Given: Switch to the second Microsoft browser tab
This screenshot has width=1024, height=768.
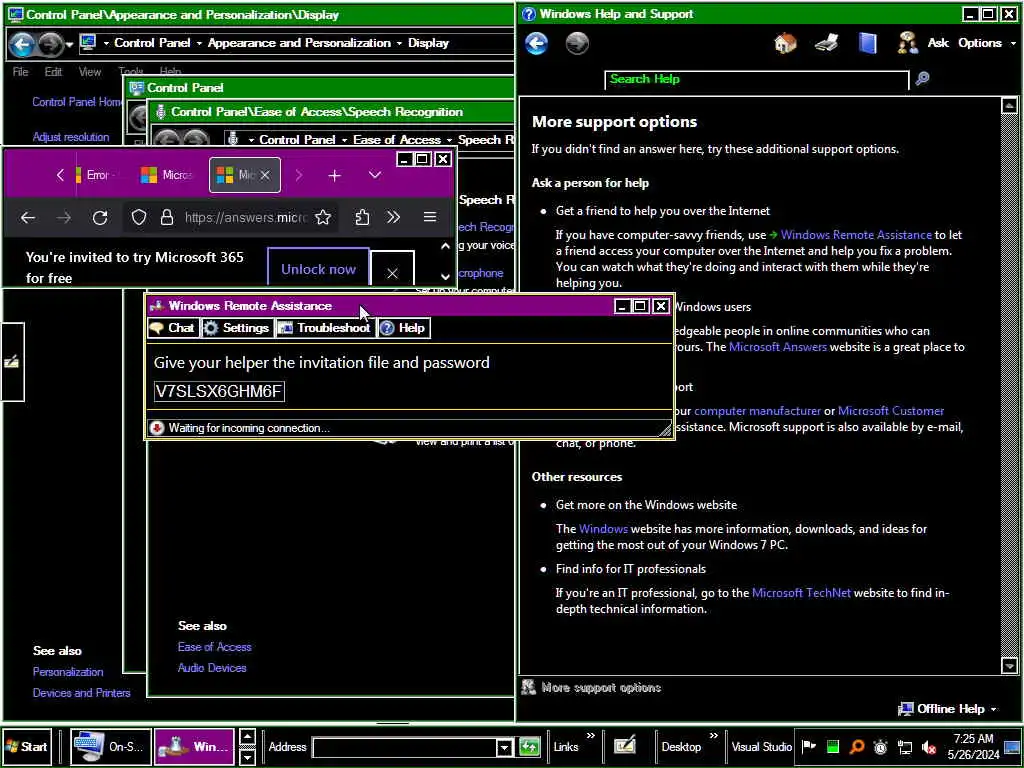Looking at the screenshot, I should pos(167,175).
